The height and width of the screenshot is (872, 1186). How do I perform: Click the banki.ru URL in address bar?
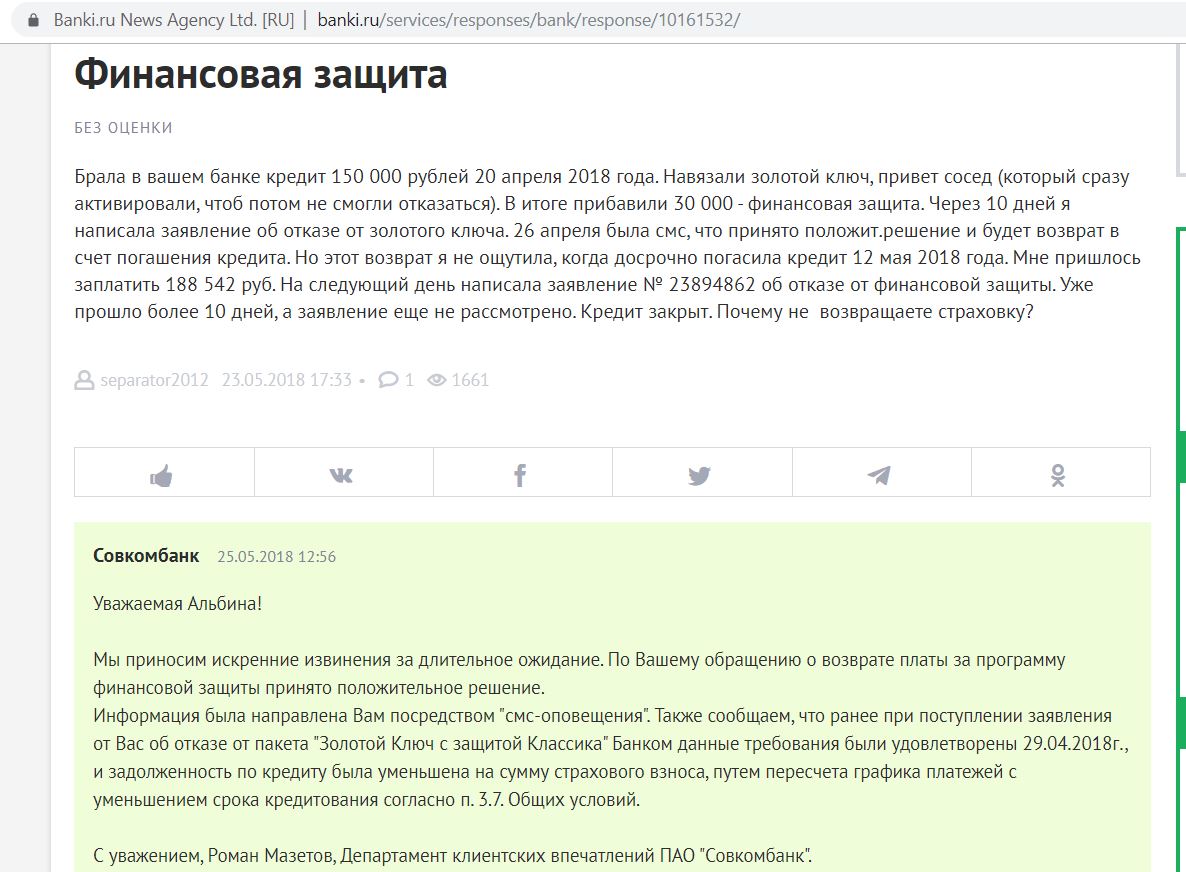coord(528,20)
